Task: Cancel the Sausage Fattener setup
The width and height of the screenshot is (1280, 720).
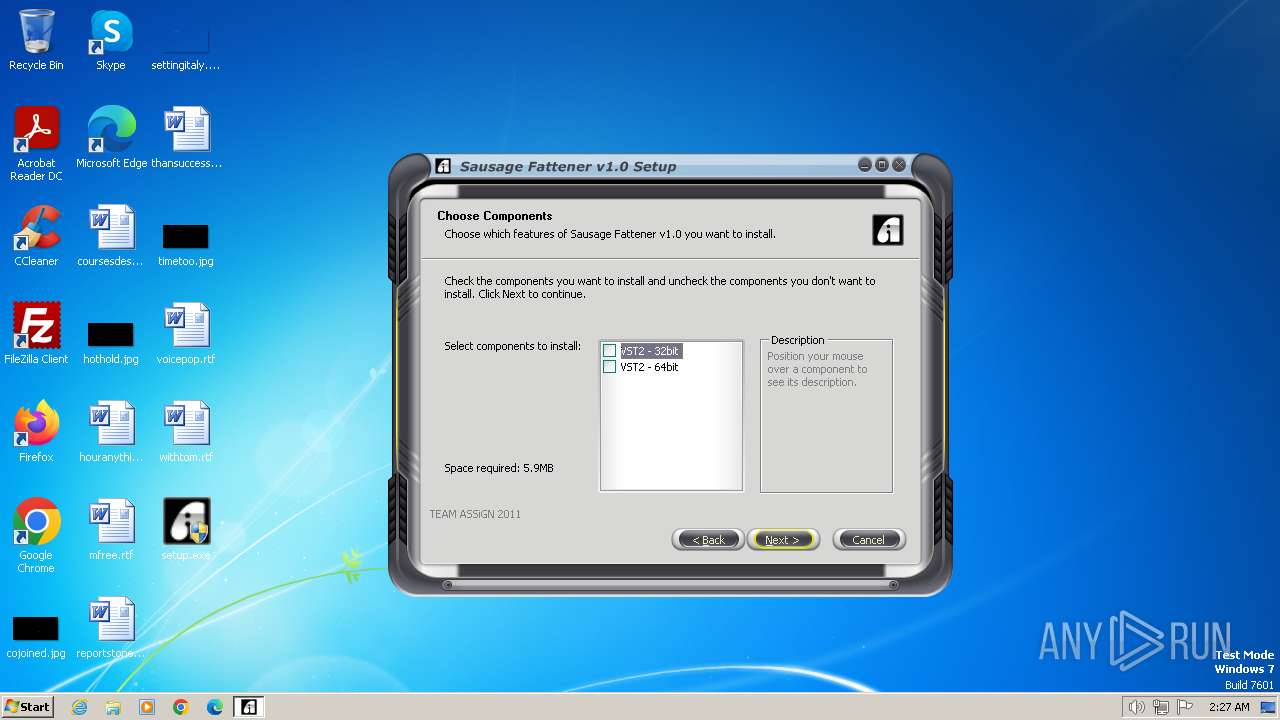Action: point(868,540)
